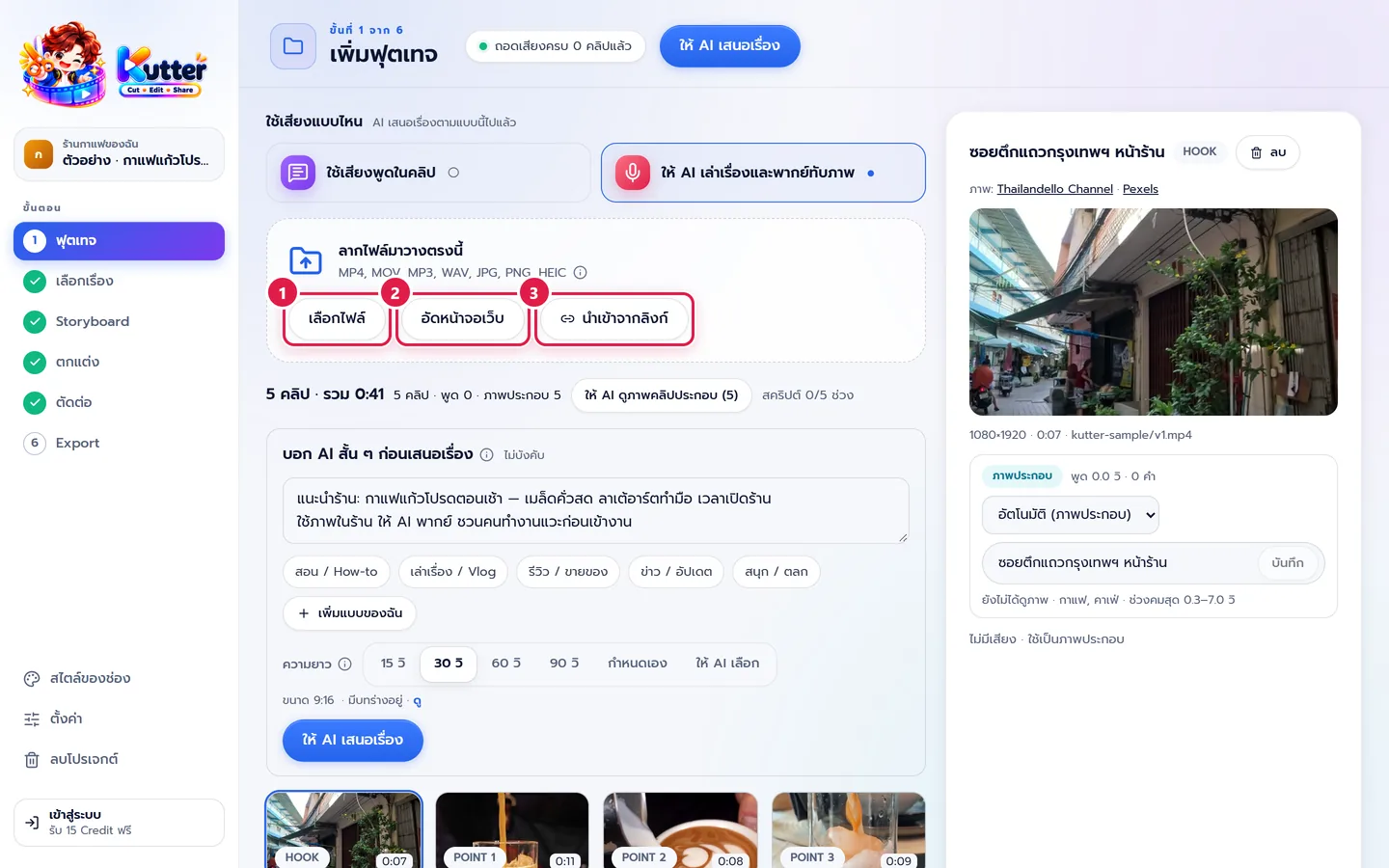Add รีวิว / ขายของ template chip
The height and width of the screenshot is (868, 1389).
coord(568,572)
